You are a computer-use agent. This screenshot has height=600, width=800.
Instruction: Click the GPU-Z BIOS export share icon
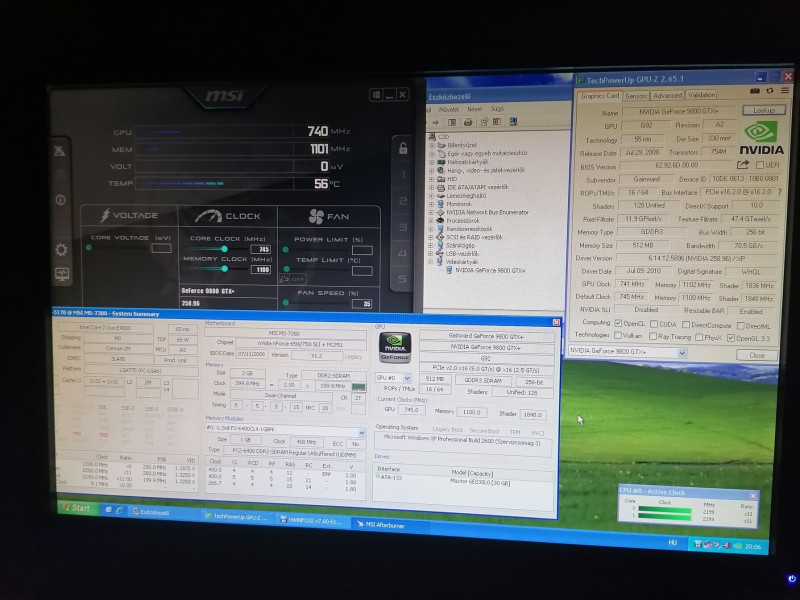(x=742, y=164)
